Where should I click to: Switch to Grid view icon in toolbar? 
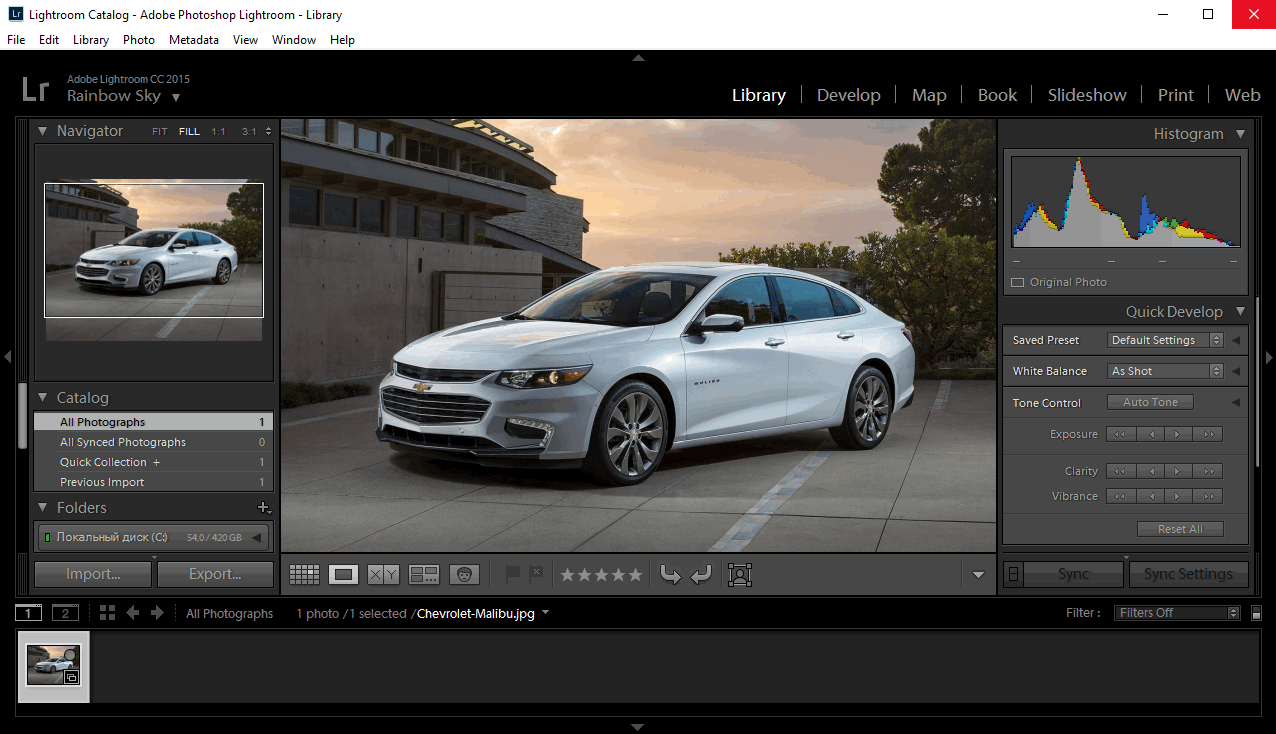304,574
